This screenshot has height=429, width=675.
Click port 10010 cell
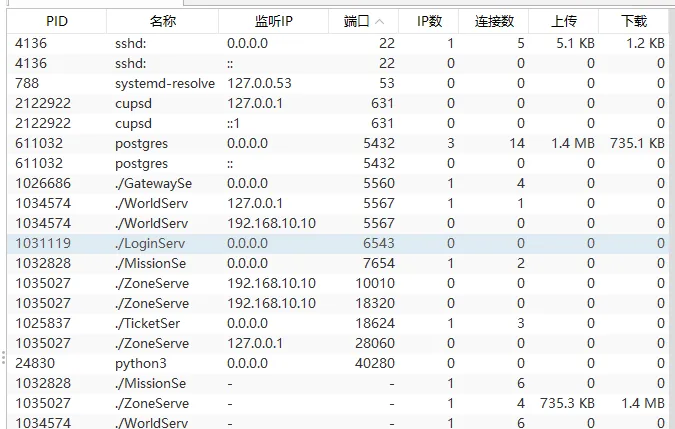375,284
